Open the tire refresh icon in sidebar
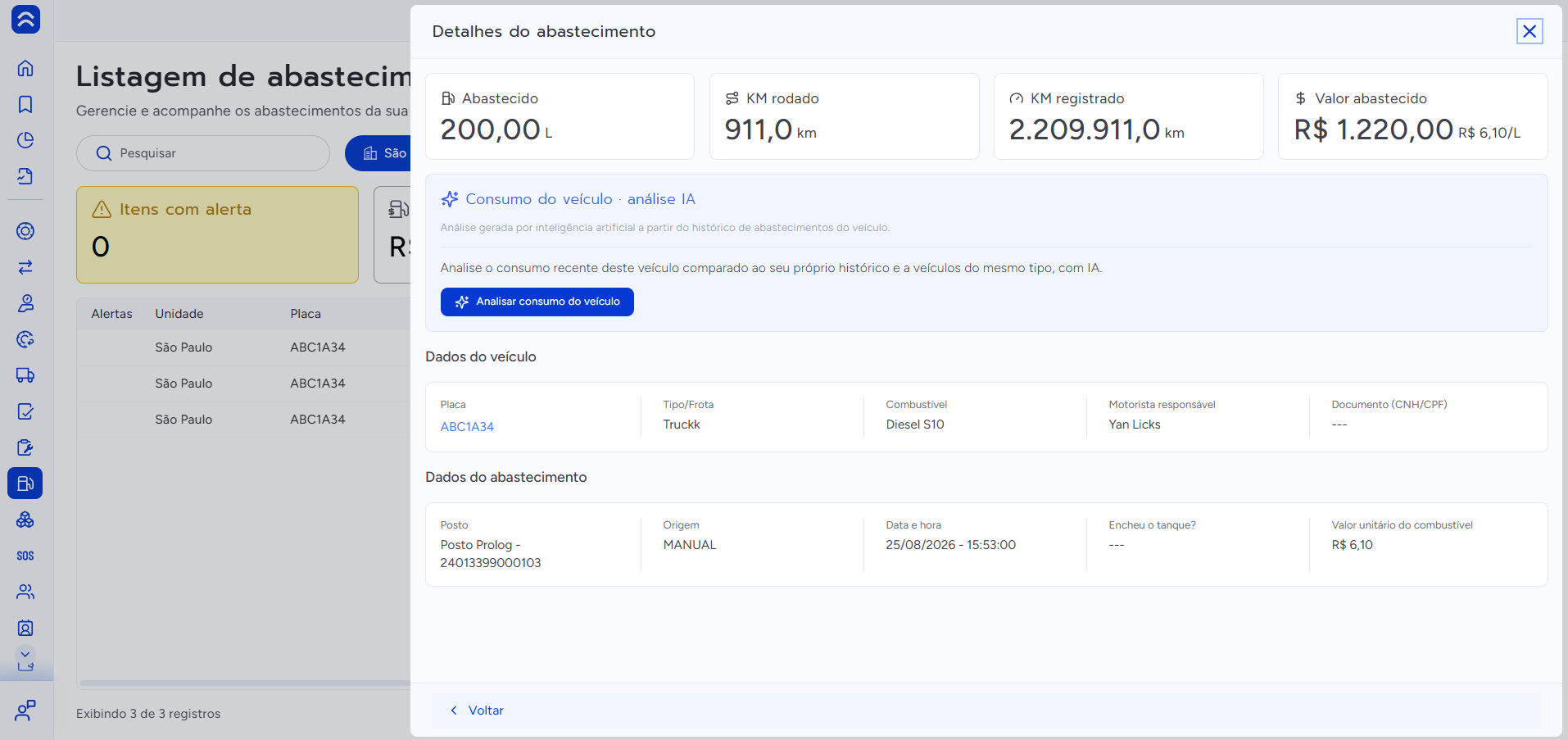The width and height of the screenshot is (1568, 740). tap(25, 339)
